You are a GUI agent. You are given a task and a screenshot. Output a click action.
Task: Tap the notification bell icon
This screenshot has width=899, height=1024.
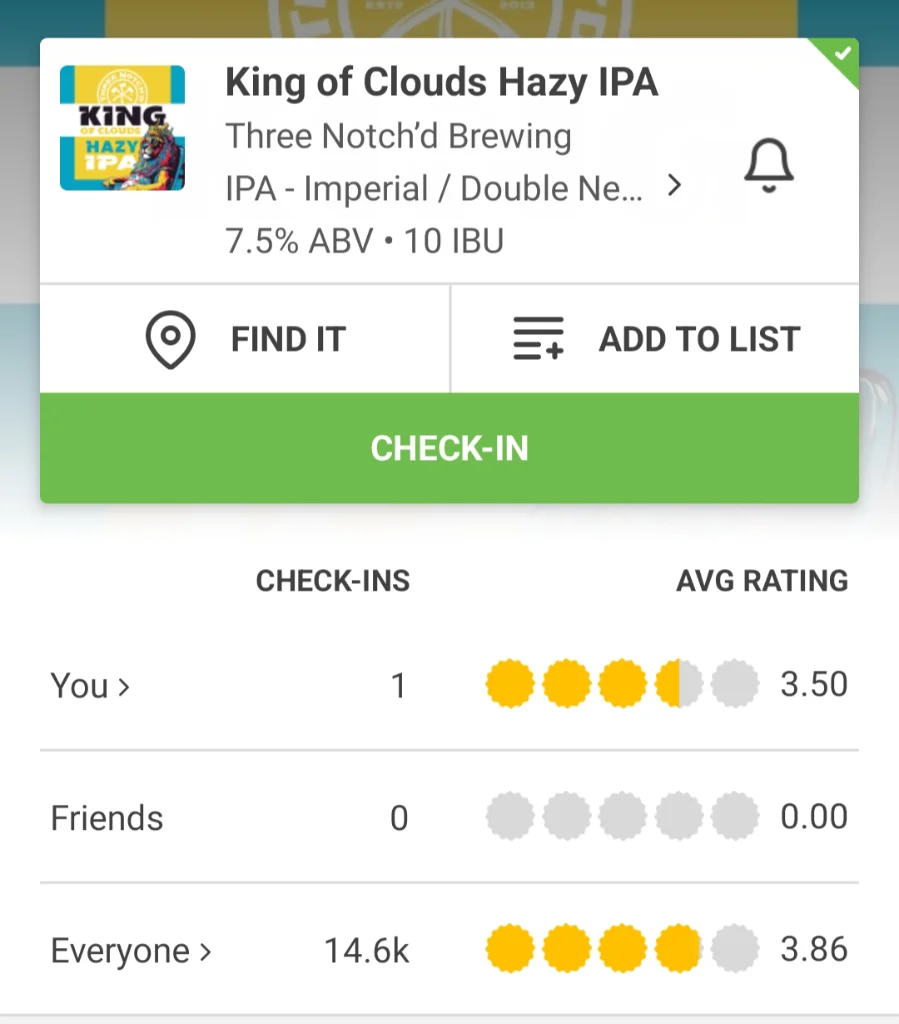click(768, 165)
